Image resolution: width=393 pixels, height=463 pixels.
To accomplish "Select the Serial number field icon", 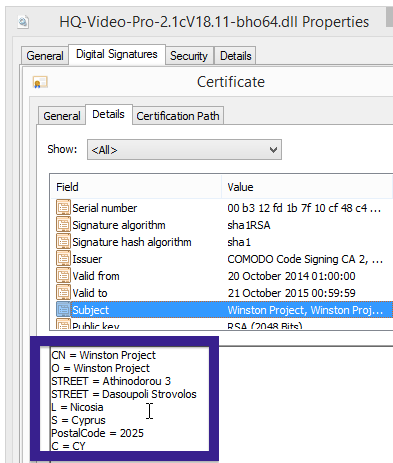I will click(x=63, y=207).
